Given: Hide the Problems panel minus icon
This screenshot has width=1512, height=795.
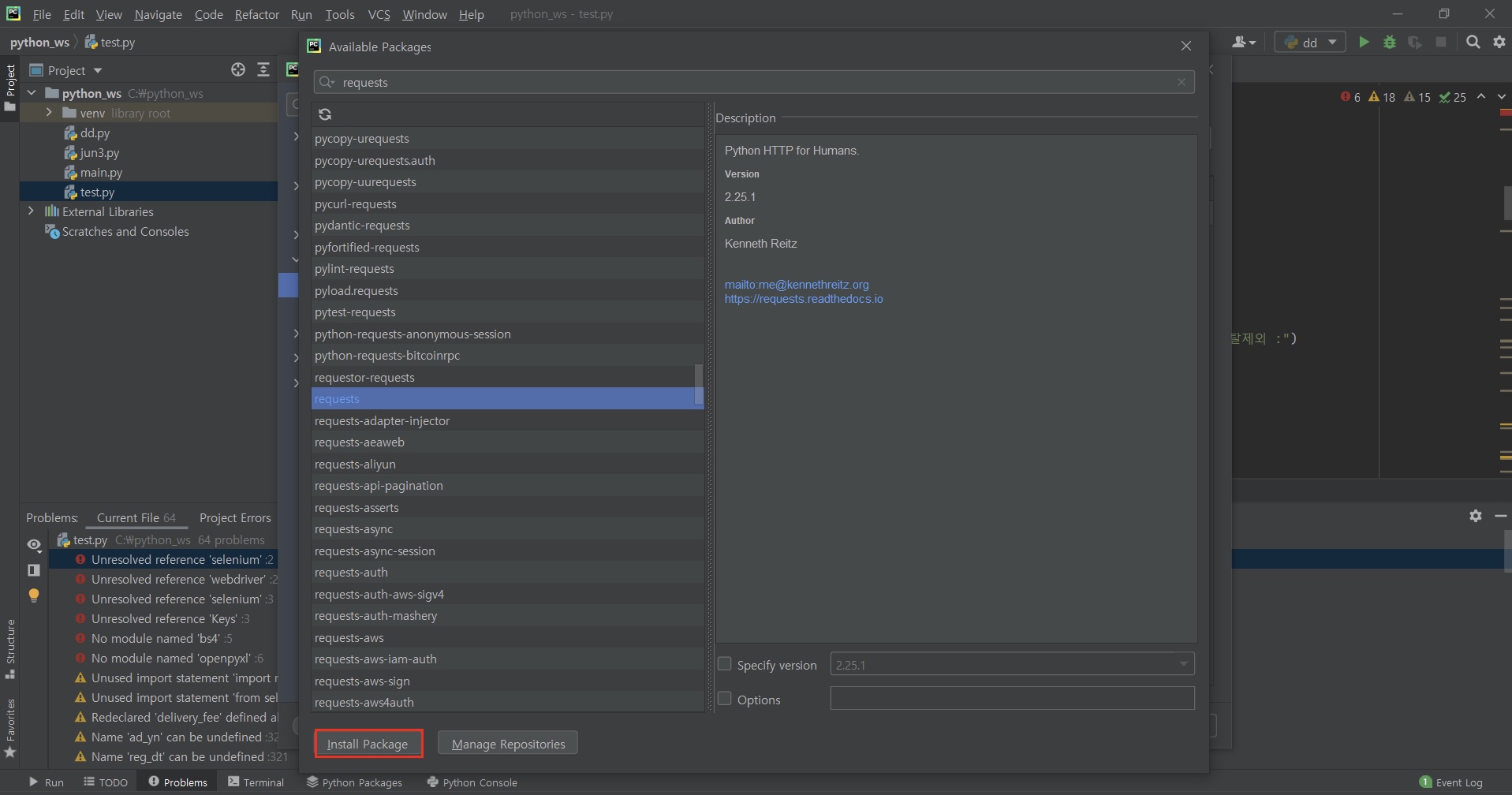Looking at the screenshot, I should [1501, 516].
